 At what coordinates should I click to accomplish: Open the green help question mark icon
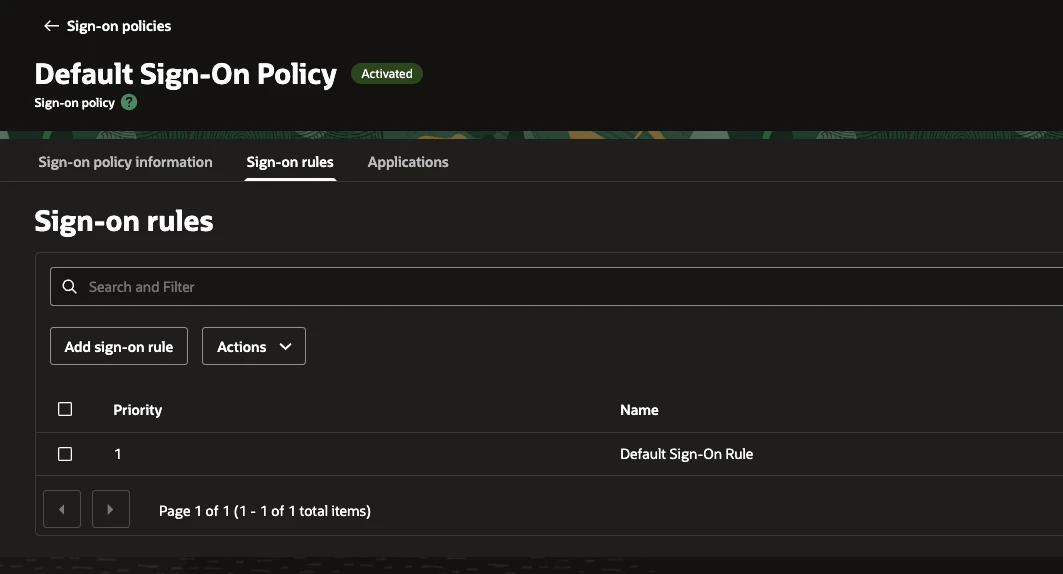click(x=129, y=102)
